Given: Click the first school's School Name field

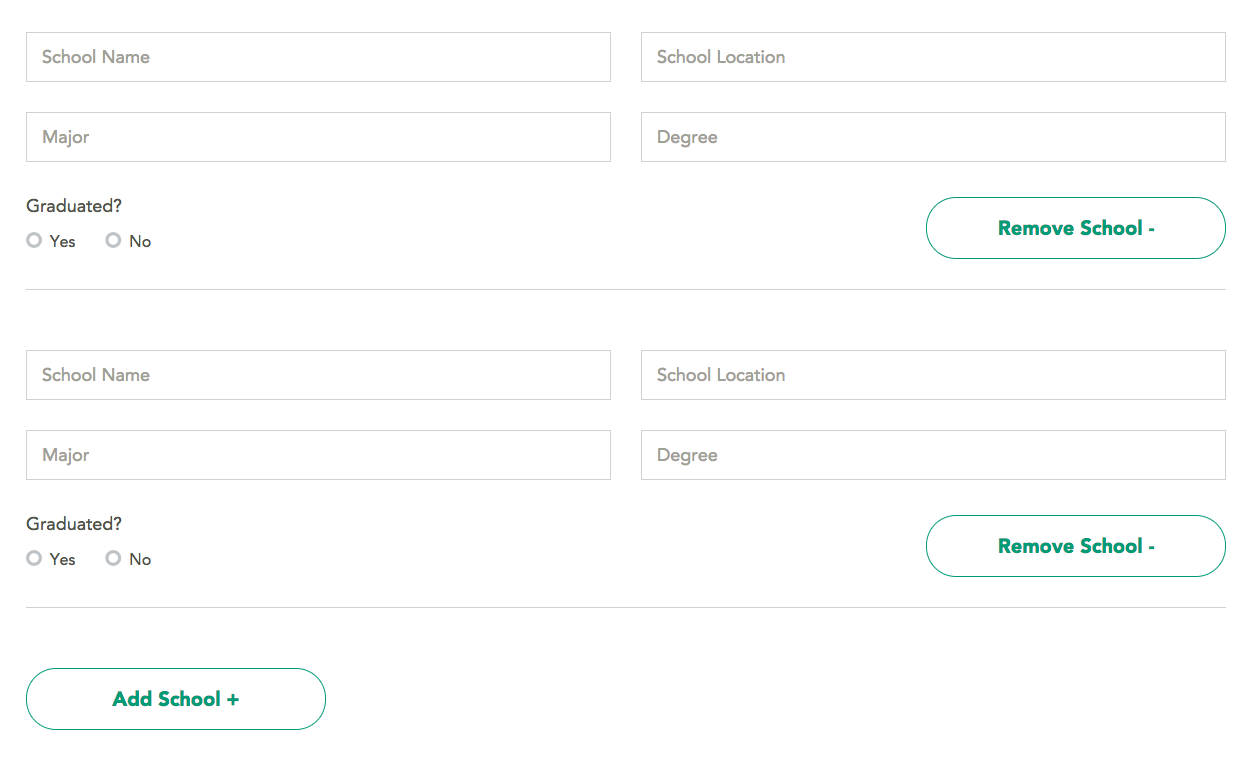Looking at the screenshot, I should [x=318, y=57].
